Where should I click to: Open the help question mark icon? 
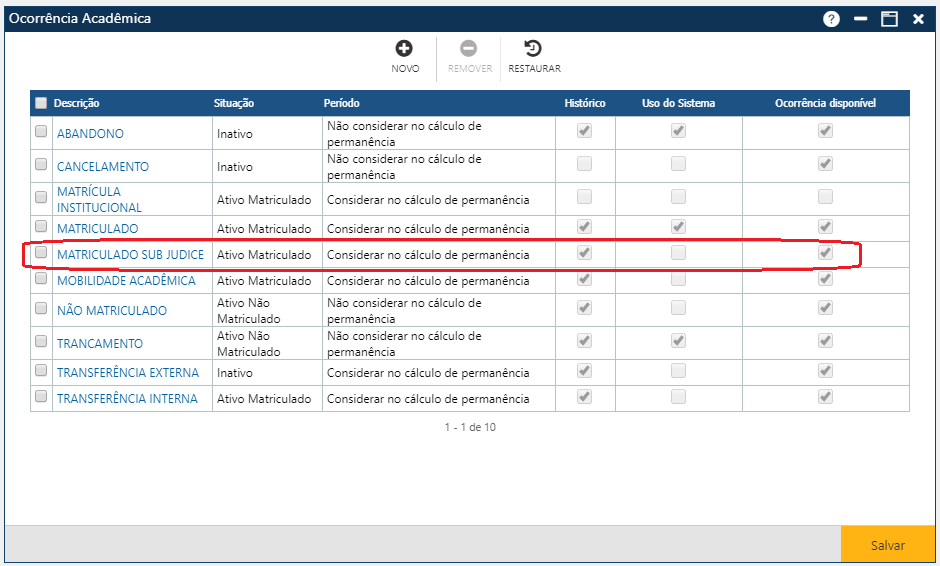(x=831, y=19)
